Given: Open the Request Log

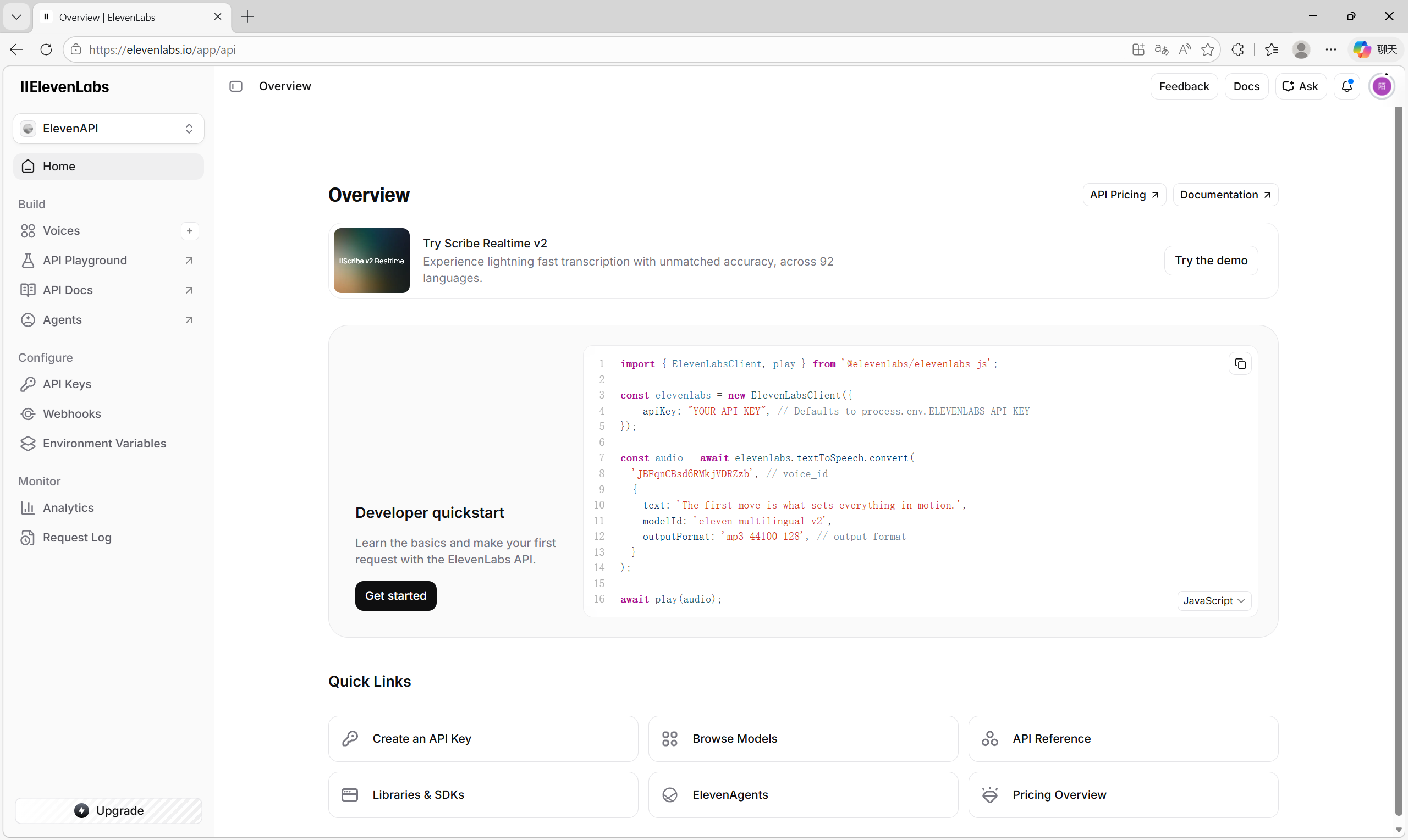Looking at the screenshot, I should [108, 538].
